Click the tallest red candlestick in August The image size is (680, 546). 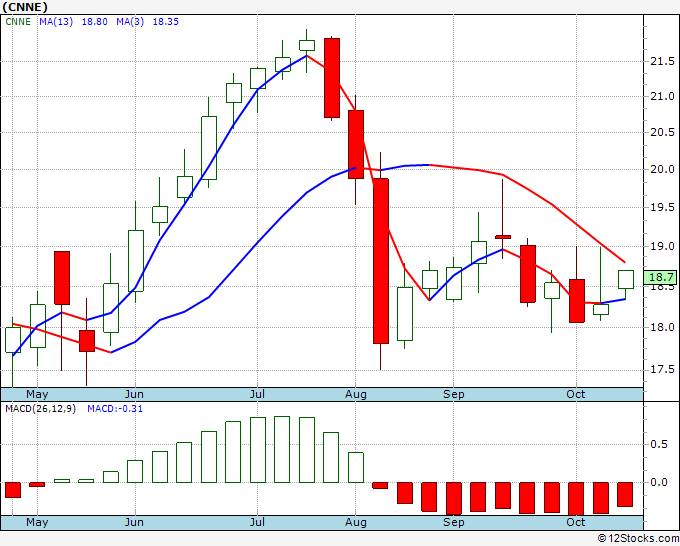(381, 261)
